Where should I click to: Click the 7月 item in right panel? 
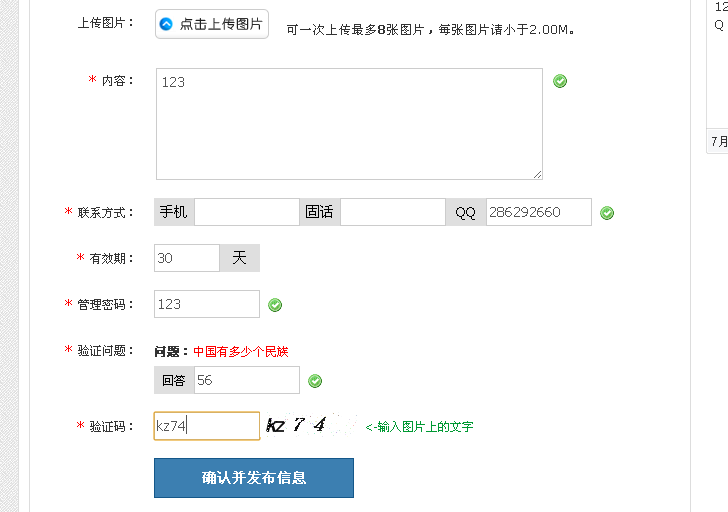(719, 142)
